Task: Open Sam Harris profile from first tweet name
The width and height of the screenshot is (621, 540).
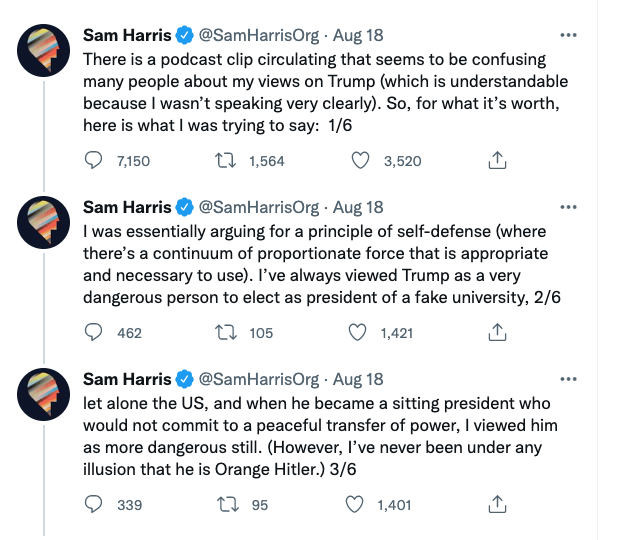Action: click(127, 35)
